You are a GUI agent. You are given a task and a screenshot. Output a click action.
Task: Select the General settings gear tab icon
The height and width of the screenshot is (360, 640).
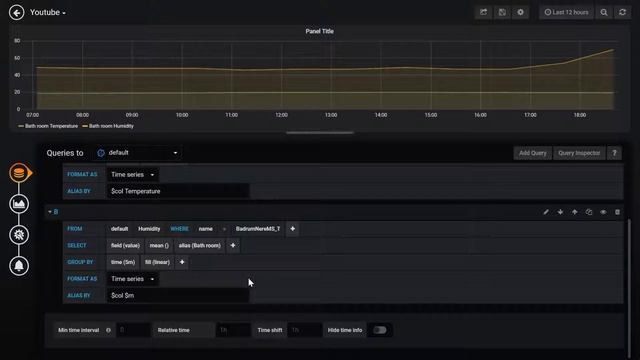click(19, 235)
